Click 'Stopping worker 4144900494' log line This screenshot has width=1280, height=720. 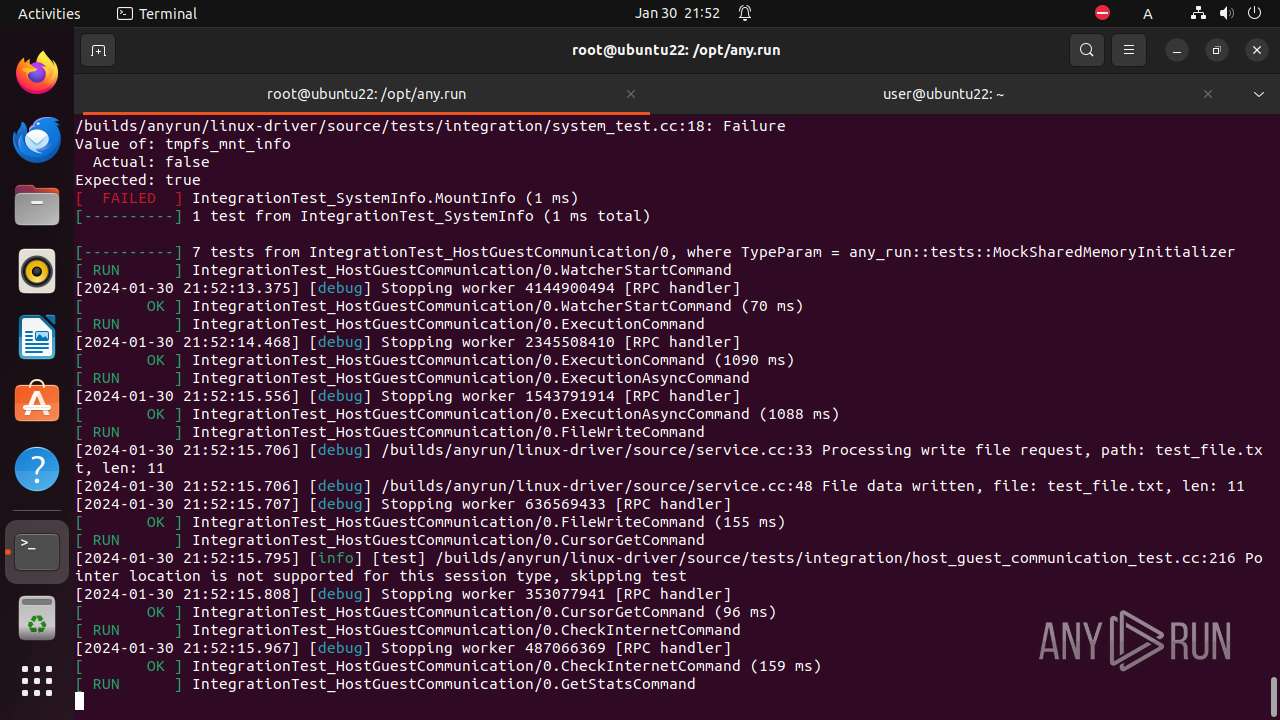tap(408, 288)
